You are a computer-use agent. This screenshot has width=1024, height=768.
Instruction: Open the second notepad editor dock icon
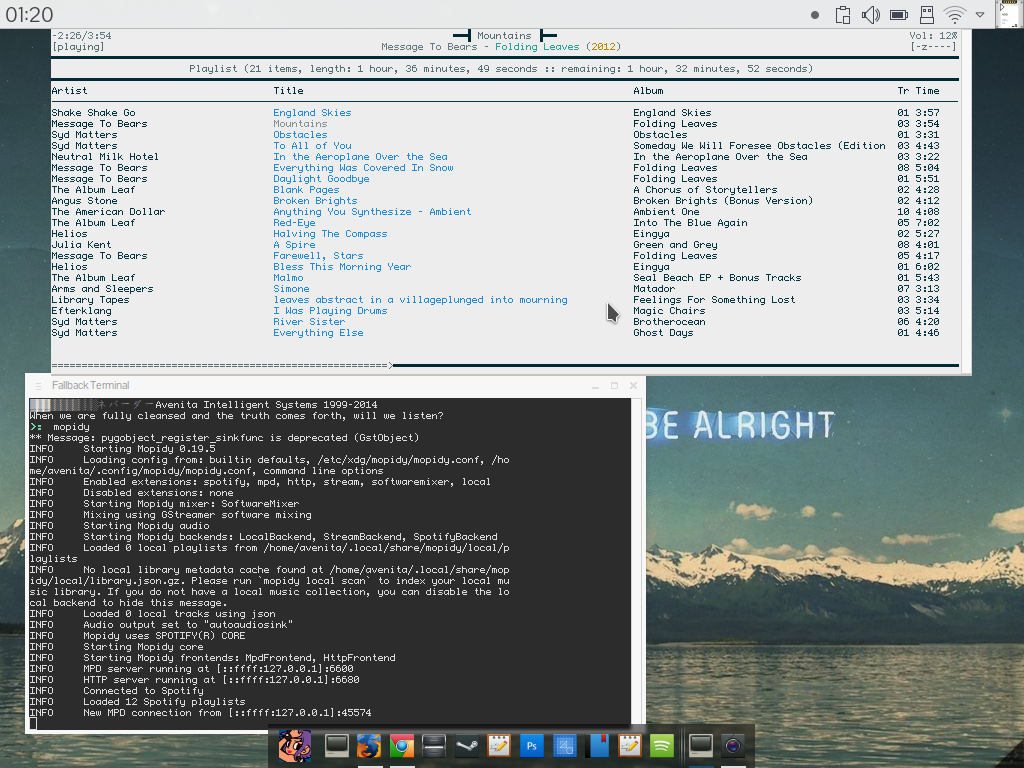pyautogui.click(x=630, y=746)
